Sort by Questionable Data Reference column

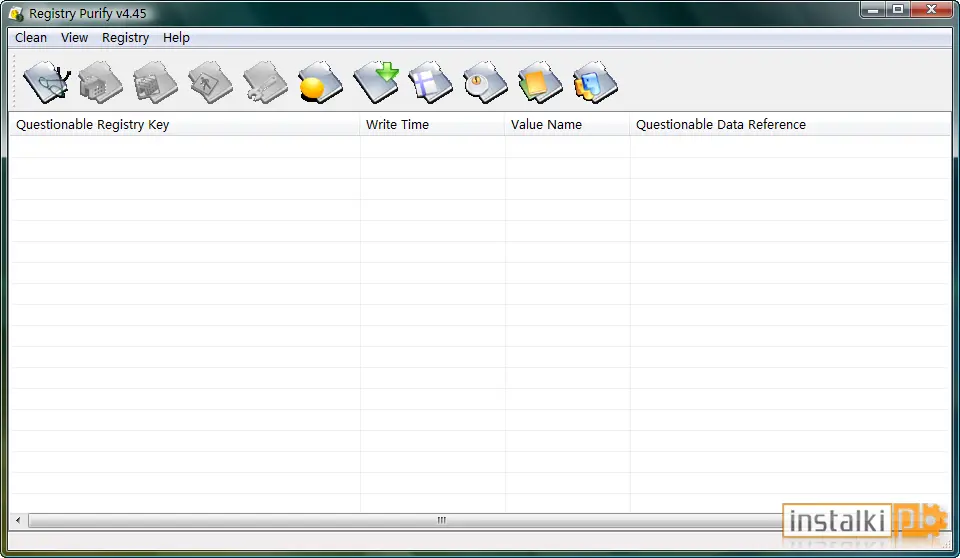pyautogui.click(x=790, y=124)
